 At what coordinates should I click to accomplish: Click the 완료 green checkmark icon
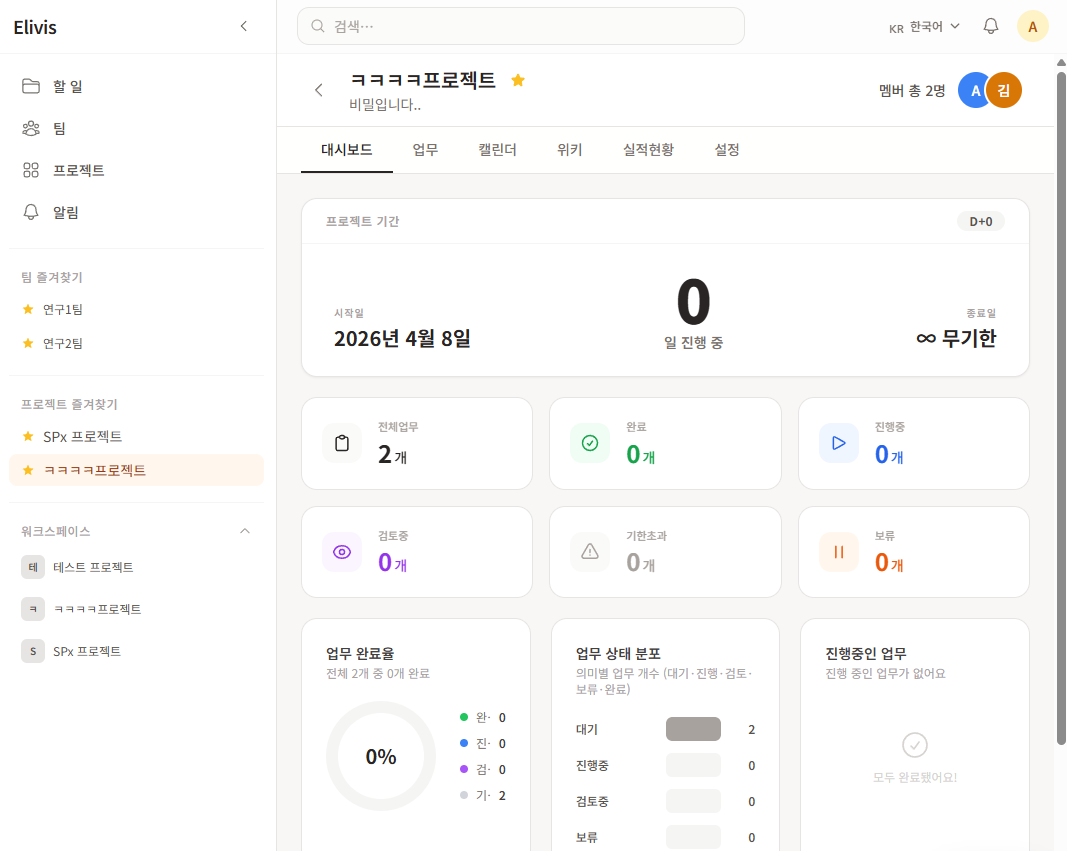tap(590, 443)
